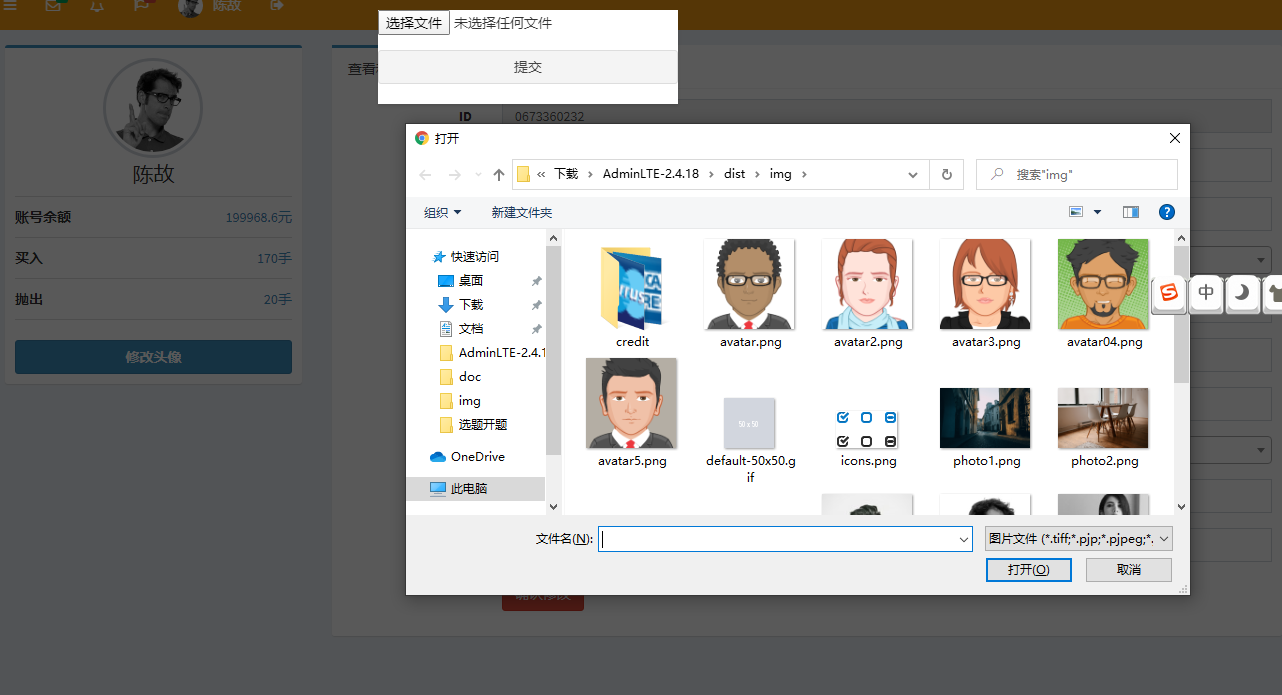Toggle the preview pane icon

click(1131, 212)
